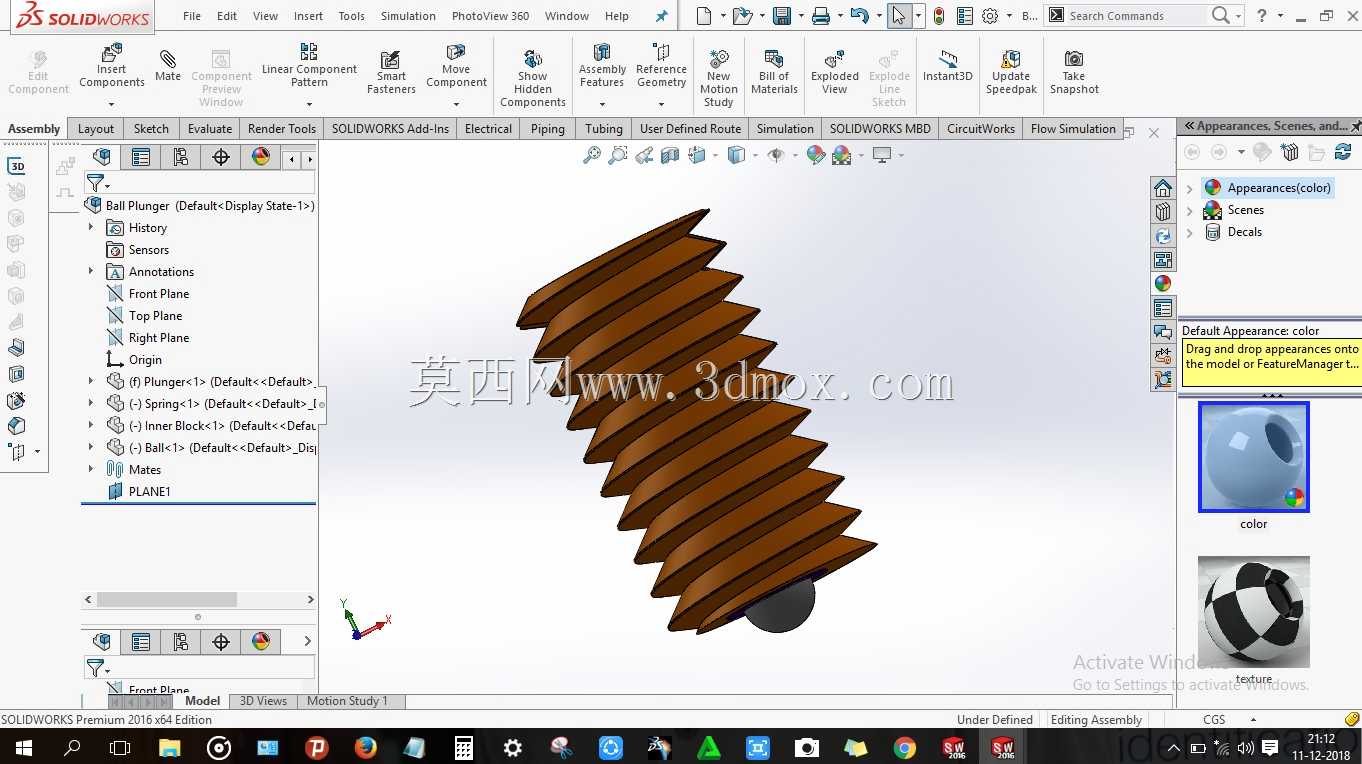Open the DimXpertManager tab
The image size is (1362, 764).
click(x=221, y=157)
